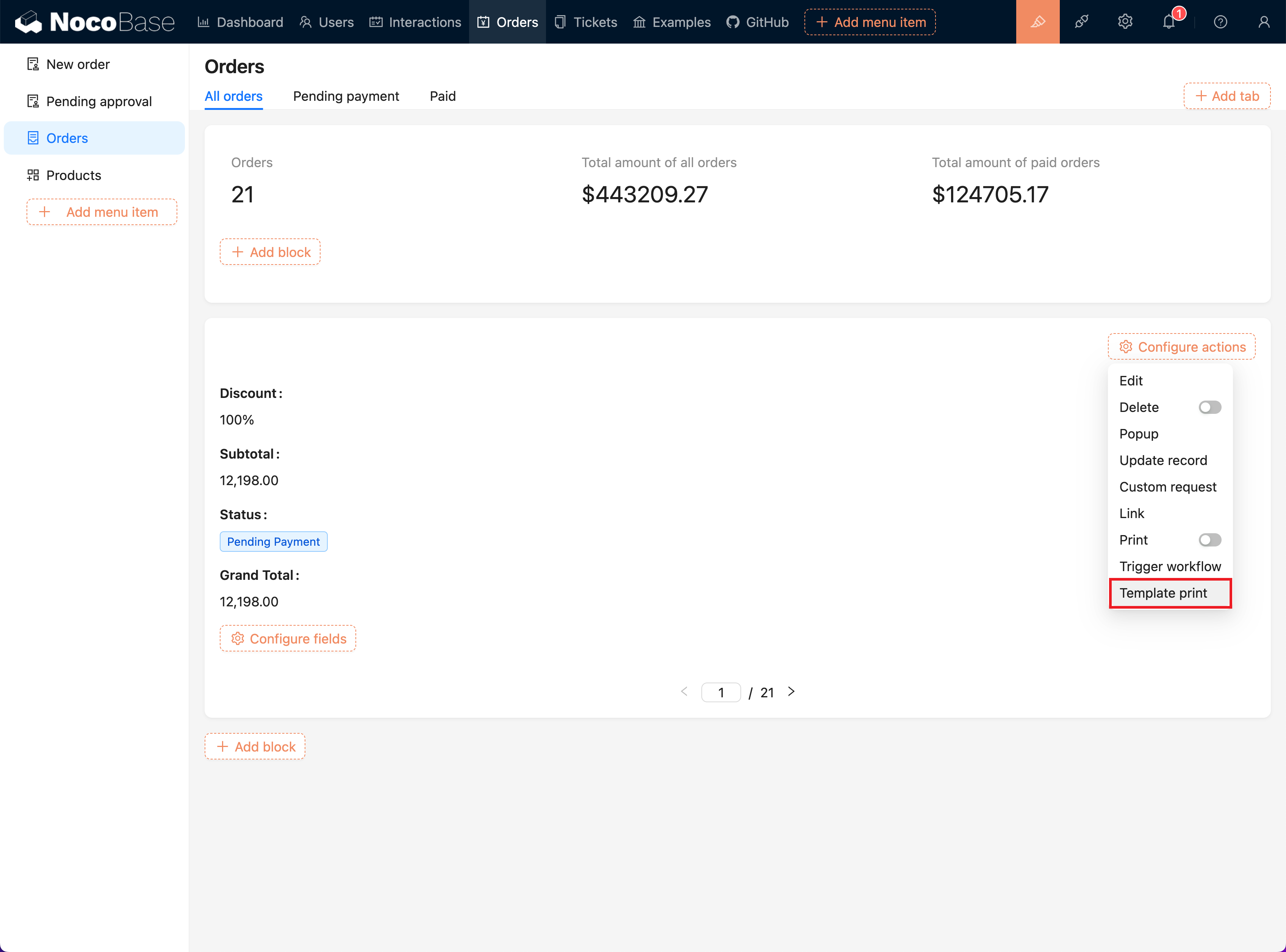
Task: Click the UI editor highlighter icon
Action: tap(1037, 22)
